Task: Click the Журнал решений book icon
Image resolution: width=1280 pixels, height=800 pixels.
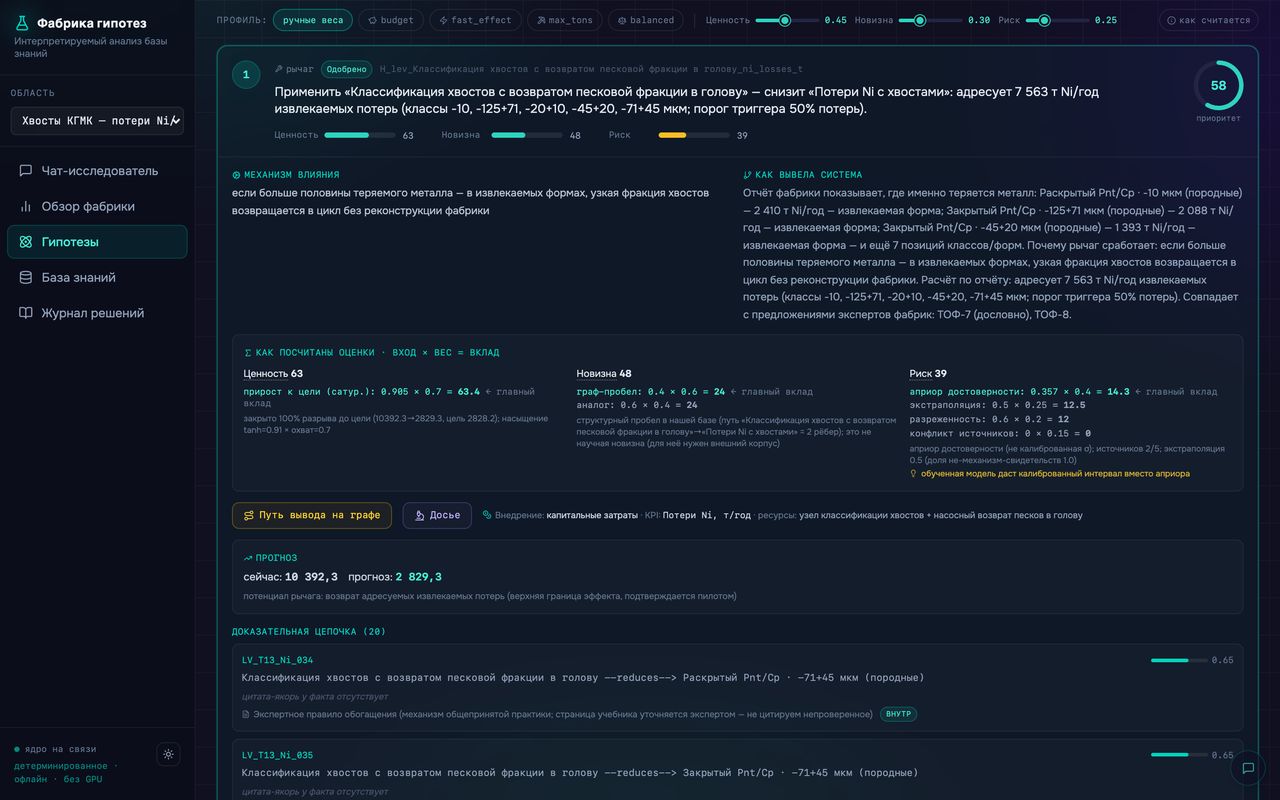Action: point(26,313)
